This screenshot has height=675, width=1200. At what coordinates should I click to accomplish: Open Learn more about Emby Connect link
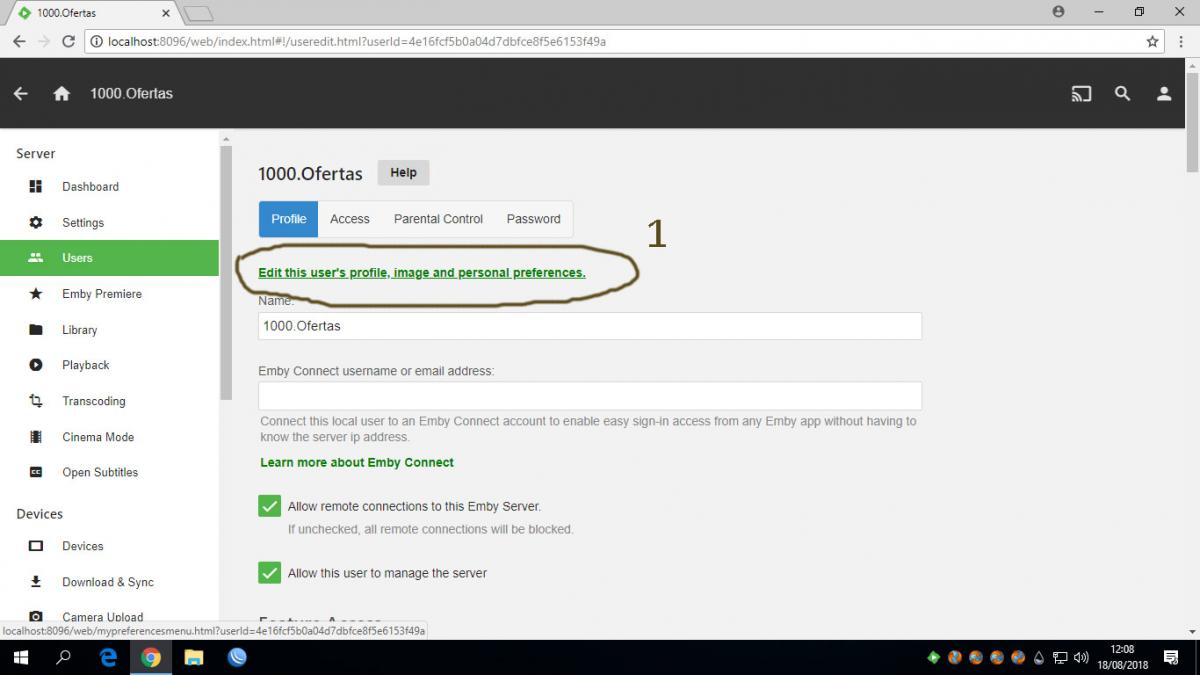coord(357,463)
